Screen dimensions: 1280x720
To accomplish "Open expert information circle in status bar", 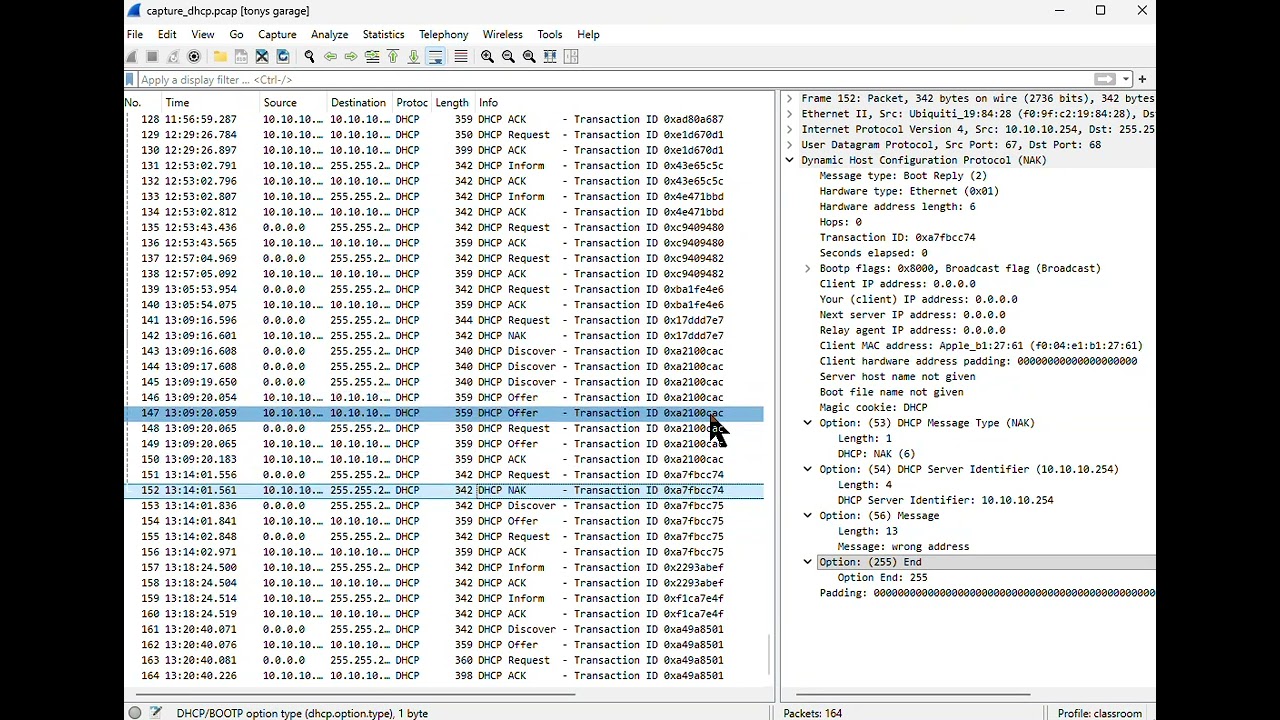I will [135, 713].
